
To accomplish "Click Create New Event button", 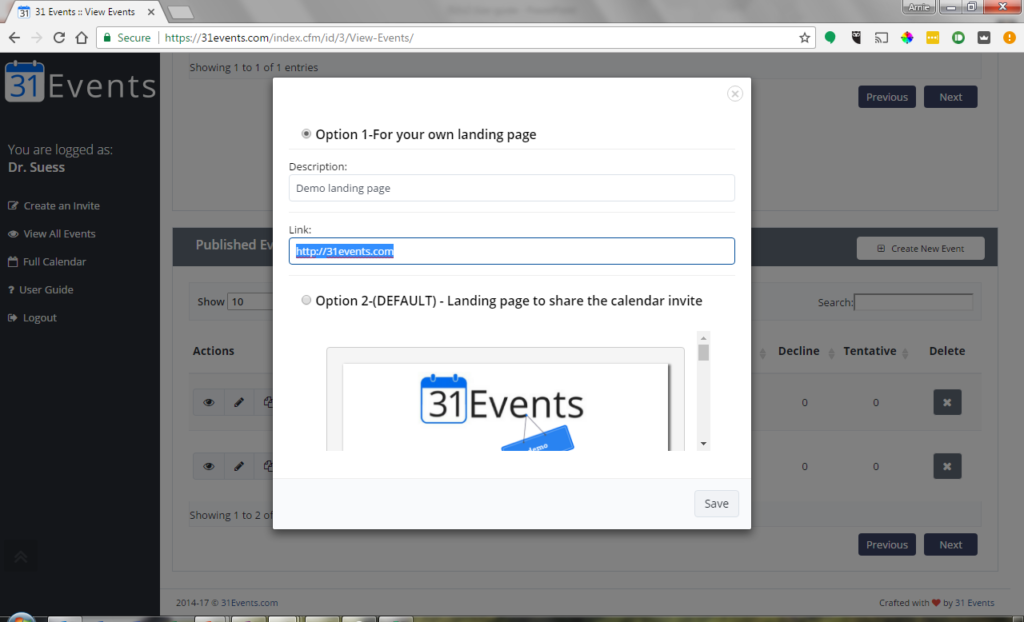I will [920, 248].
